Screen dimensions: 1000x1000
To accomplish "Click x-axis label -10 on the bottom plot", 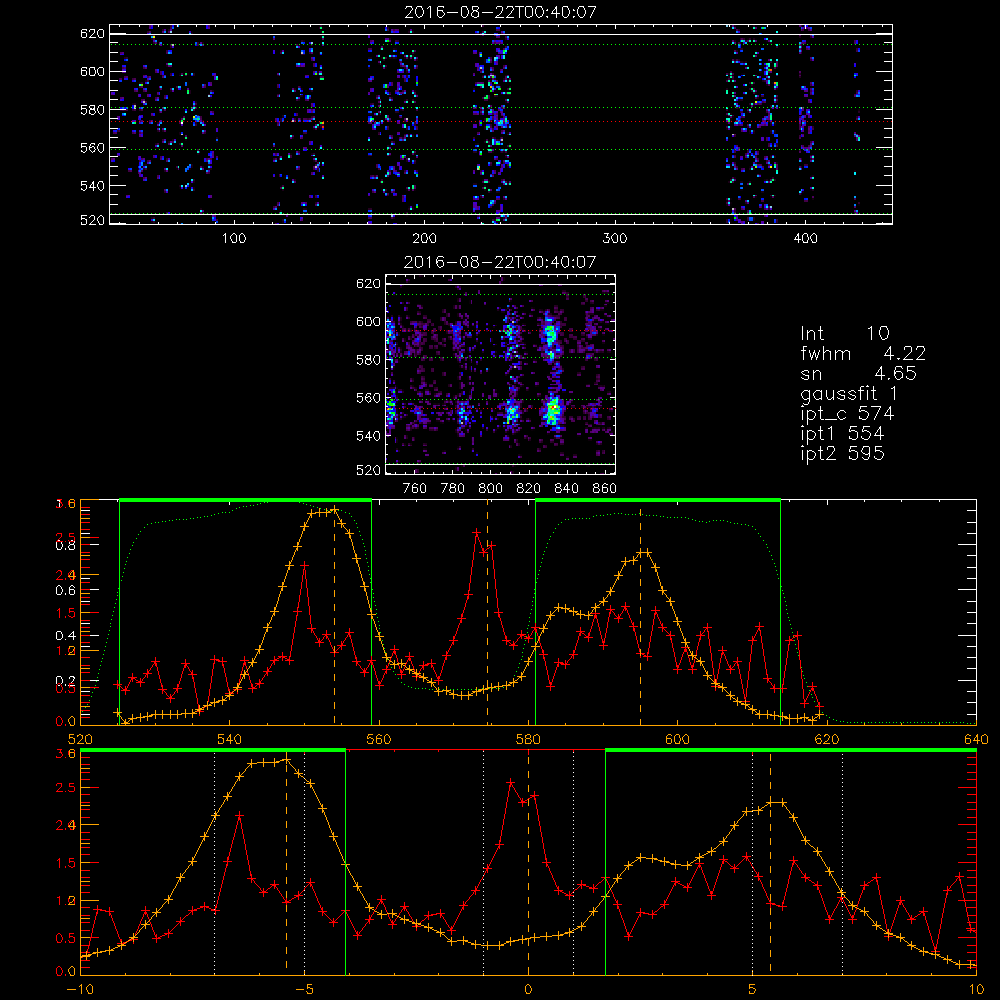I will click(80, 990).
